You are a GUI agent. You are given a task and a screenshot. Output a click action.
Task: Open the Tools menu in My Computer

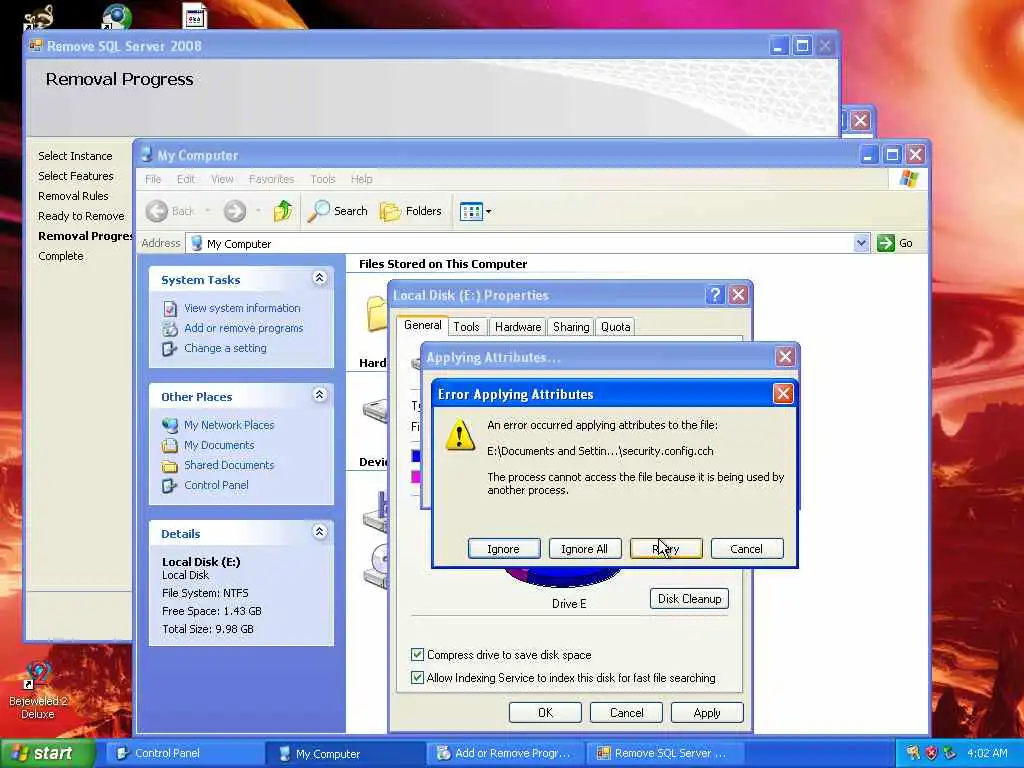323,179
